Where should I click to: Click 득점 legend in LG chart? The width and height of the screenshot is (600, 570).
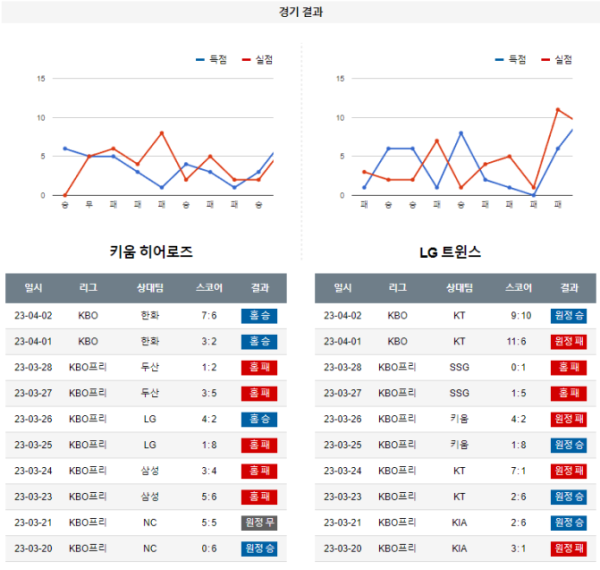pos(510,59)
